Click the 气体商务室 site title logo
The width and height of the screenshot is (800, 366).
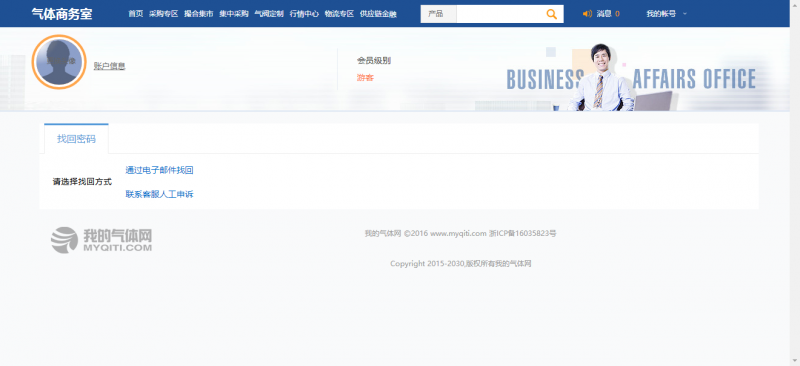(62, 14)
